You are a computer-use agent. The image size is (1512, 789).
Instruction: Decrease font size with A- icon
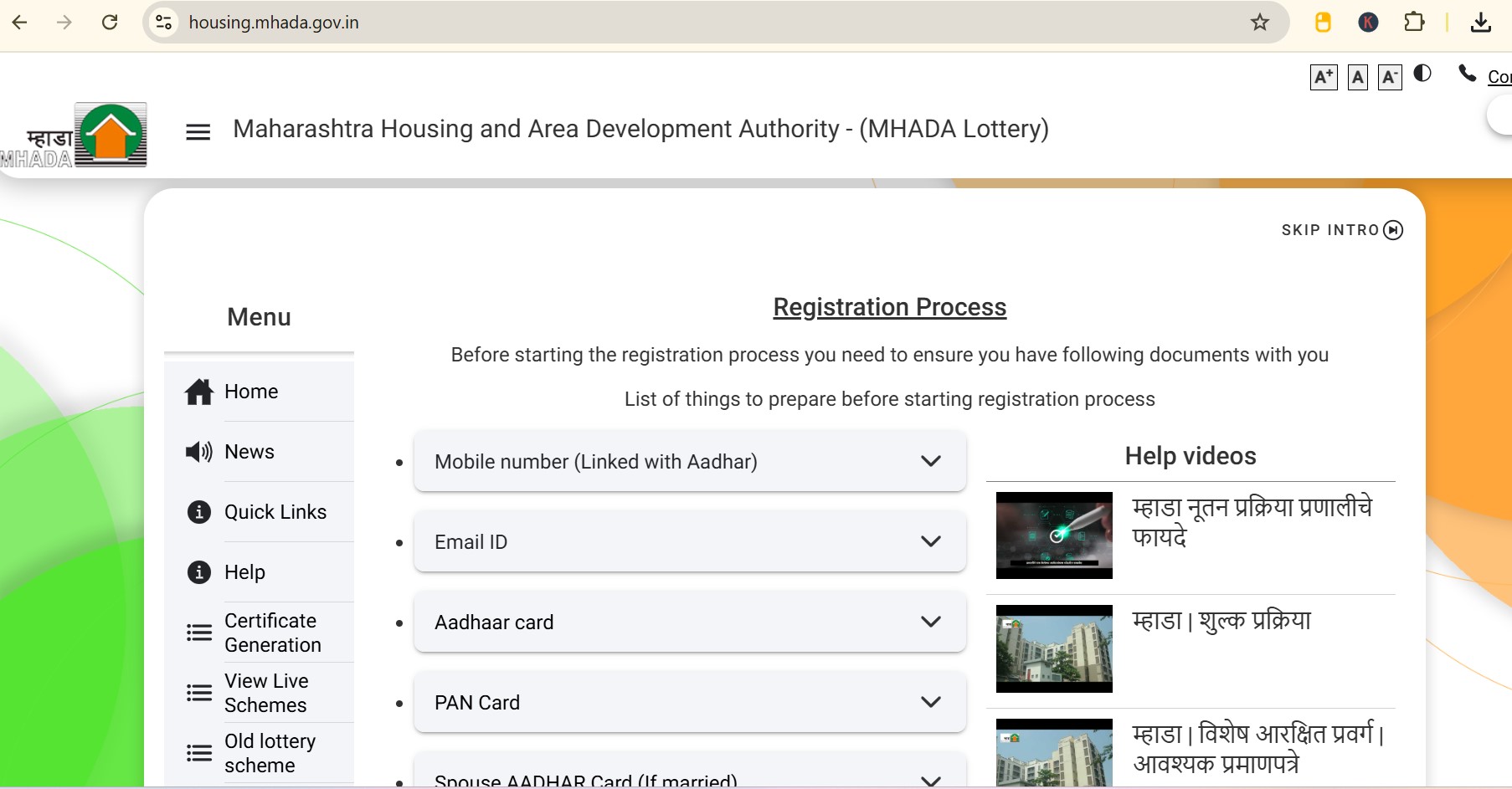pos(1390,78)
